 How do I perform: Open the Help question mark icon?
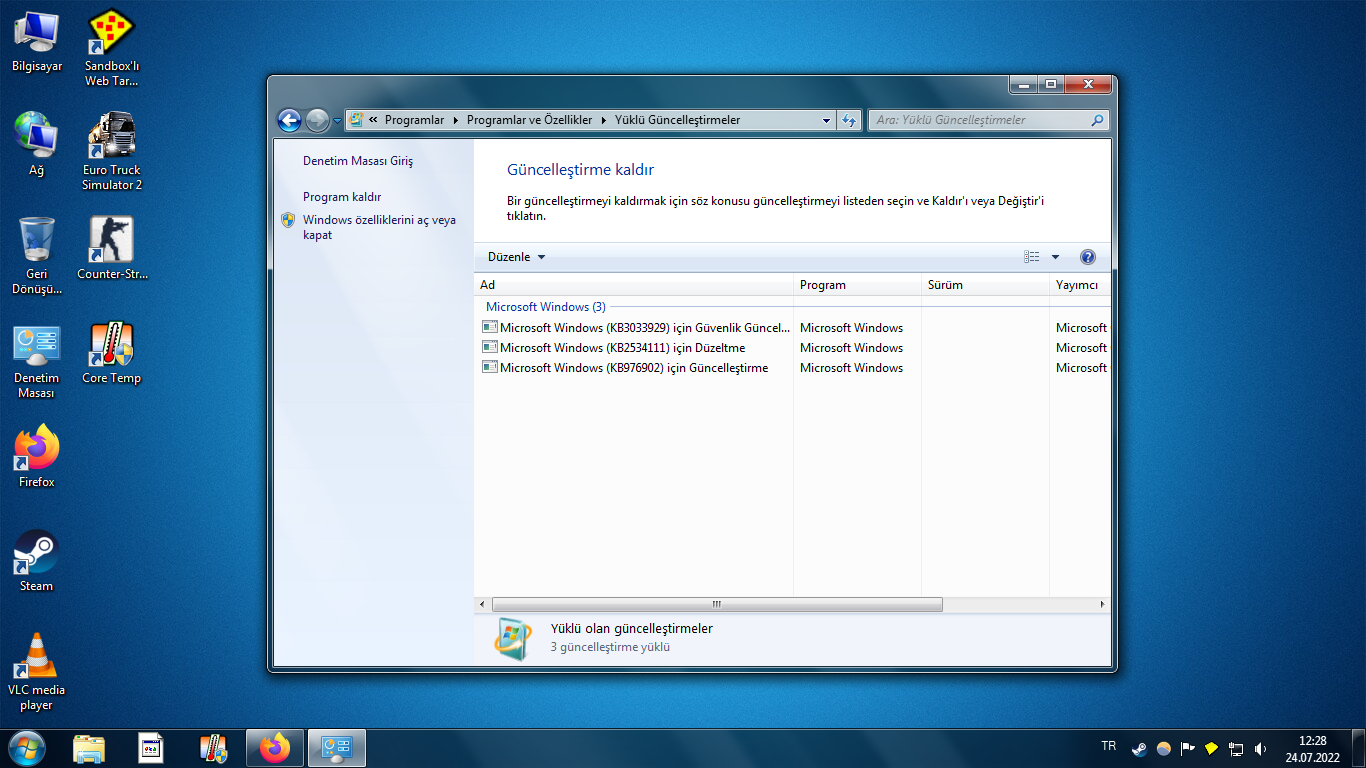[x=1088, y=257]
